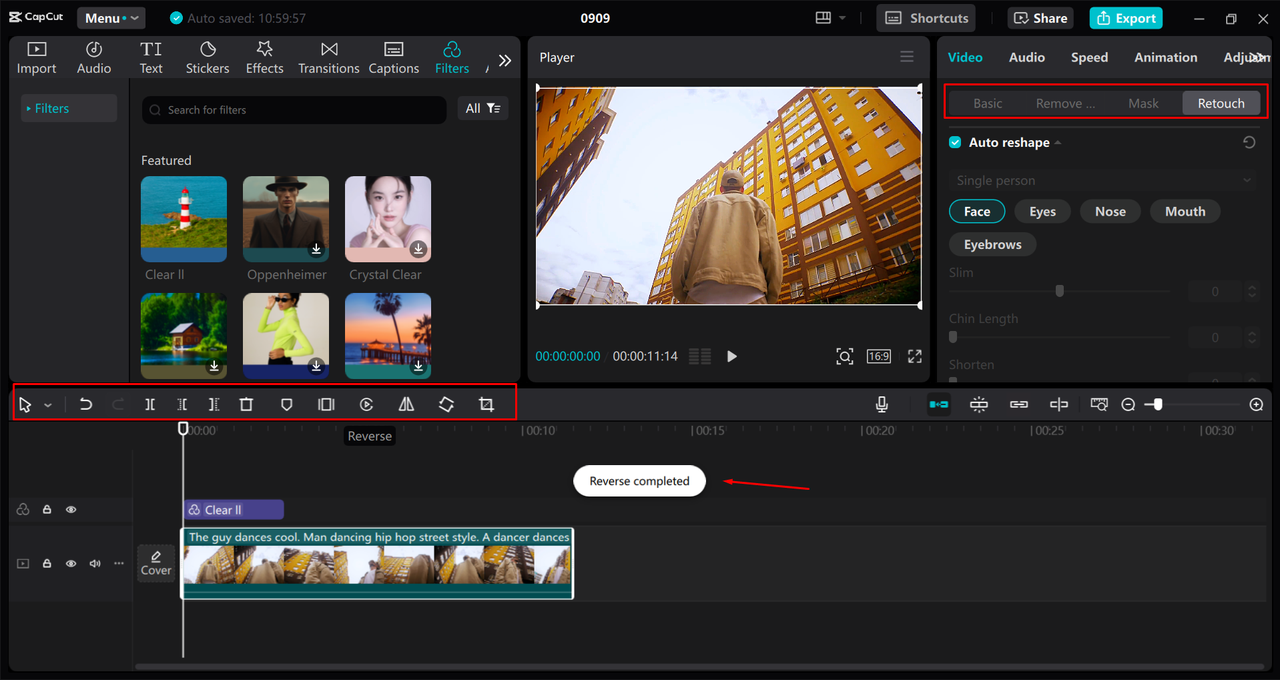Click the Chin Length slider handle

click(x=953, y=337)
